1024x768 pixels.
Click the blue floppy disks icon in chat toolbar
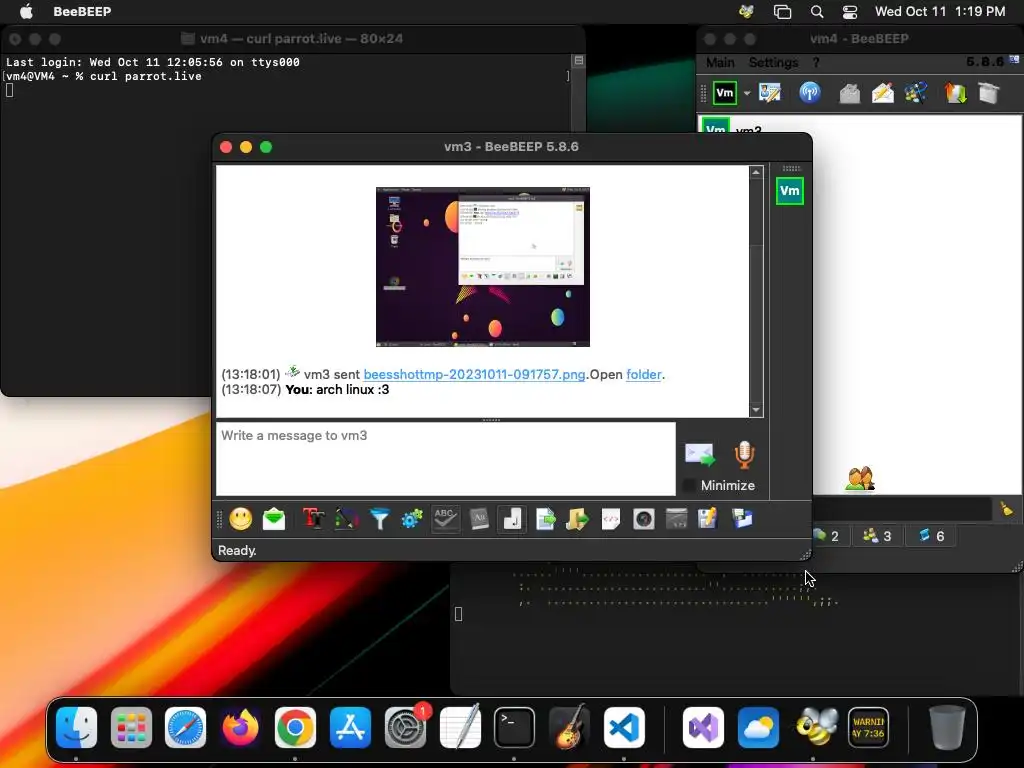click(x=743, y=519)
